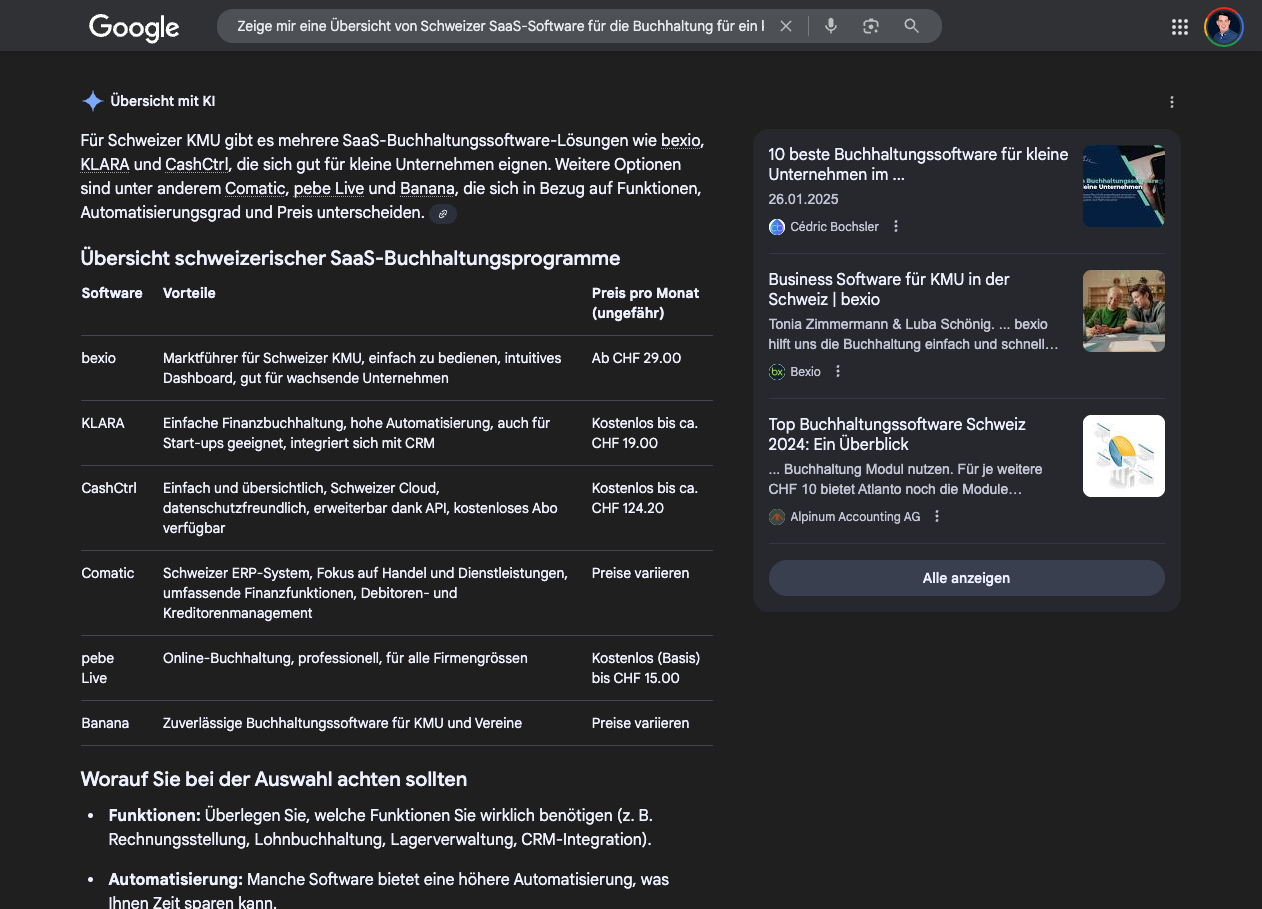Click the date '26.01.2025' on first result
This screenshot has width=1262, height=909.
pyautogui.click(x=803, y=199)
